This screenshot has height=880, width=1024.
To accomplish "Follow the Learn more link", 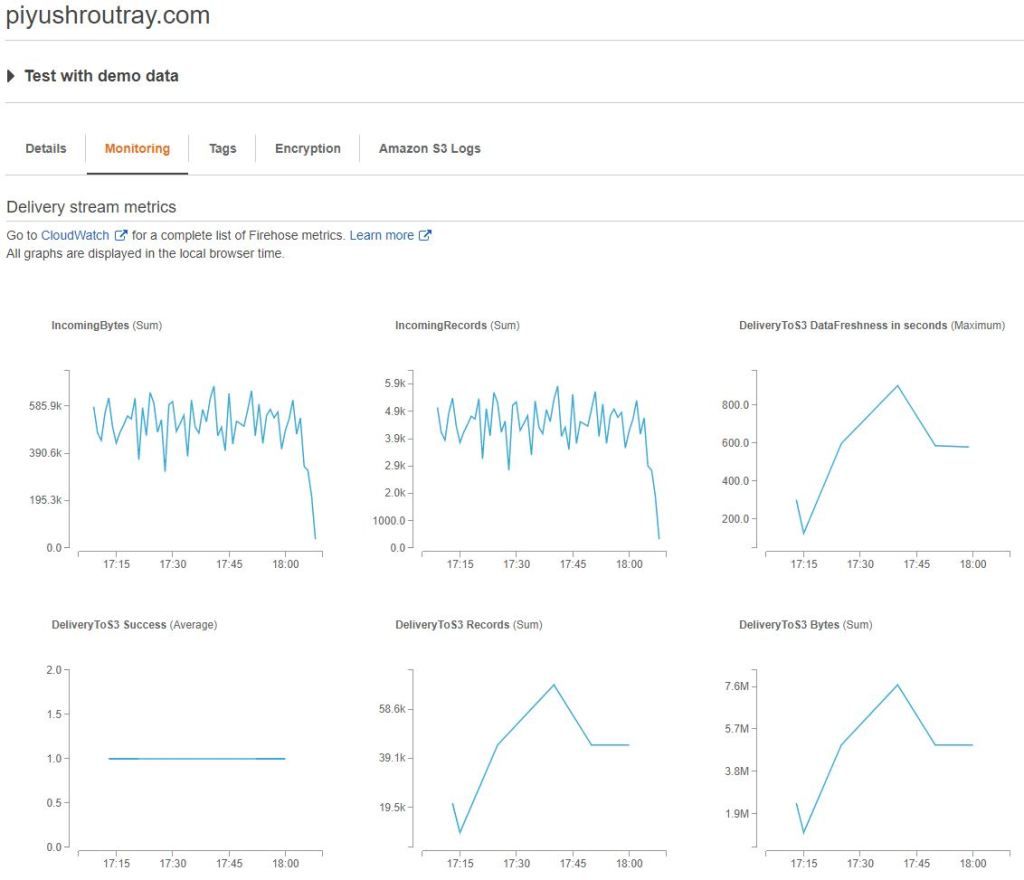I will pos(381,235).
